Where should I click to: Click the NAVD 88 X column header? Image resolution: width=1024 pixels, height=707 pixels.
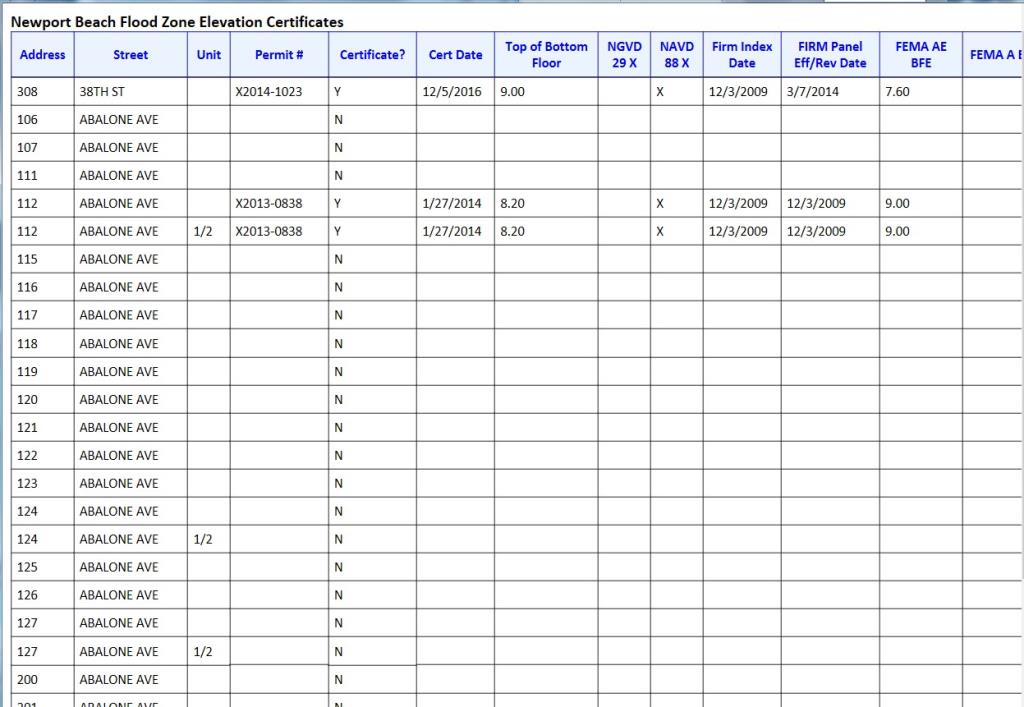tap(676, 55)
